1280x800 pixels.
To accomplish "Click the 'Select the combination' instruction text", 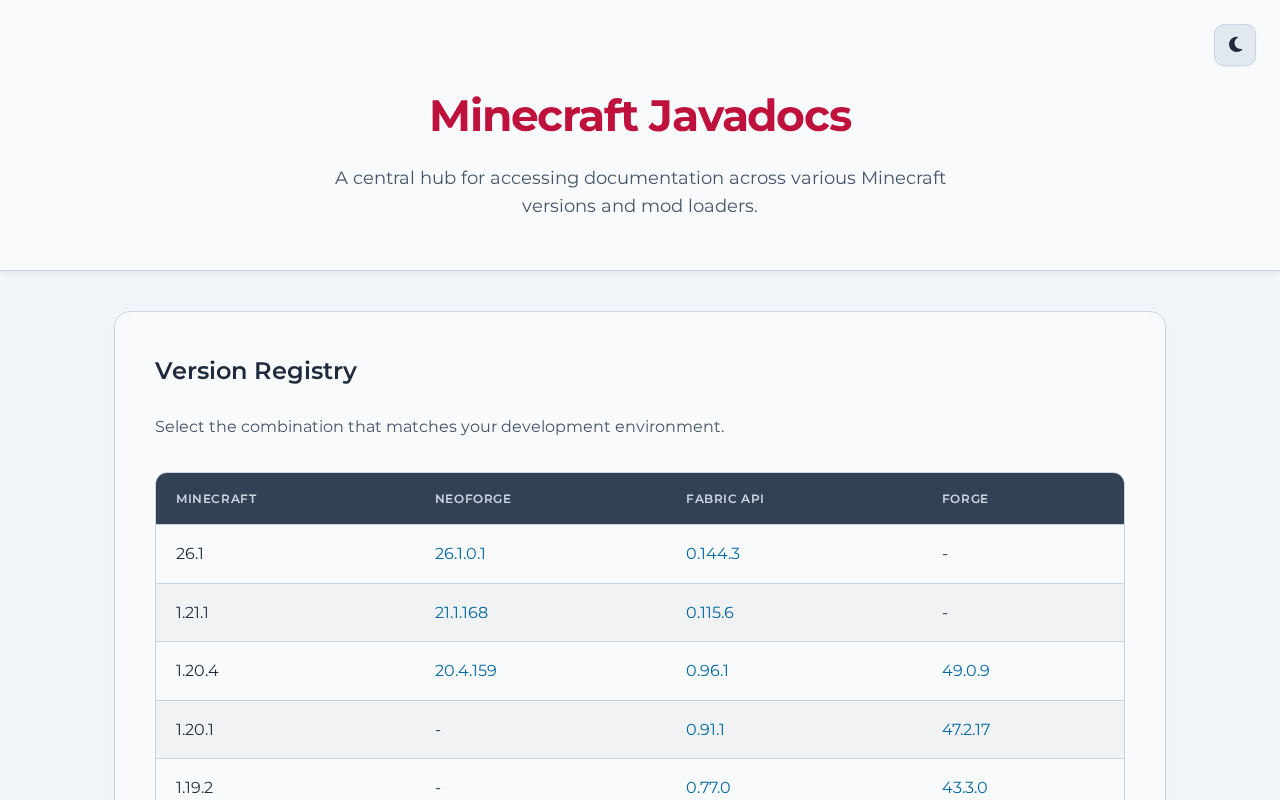I will click(439, 426).
